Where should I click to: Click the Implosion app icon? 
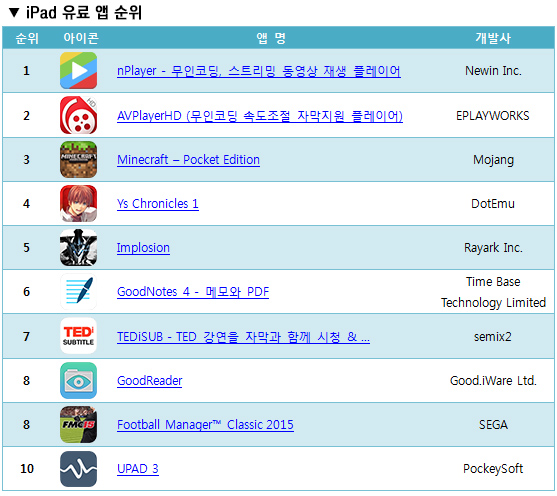[79, 248]
